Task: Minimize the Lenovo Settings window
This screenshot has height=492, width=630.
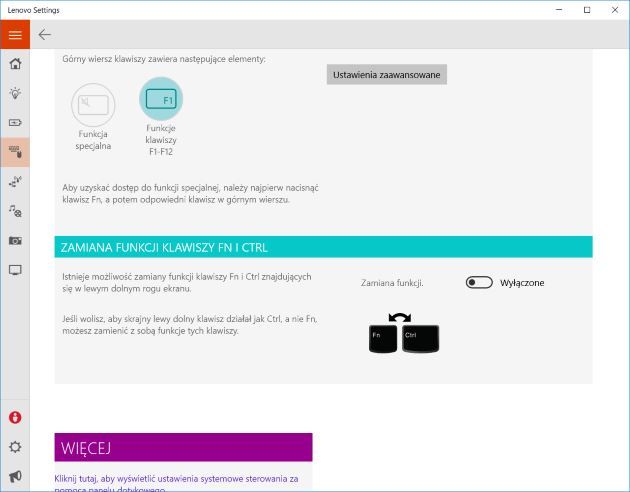Action: pyautogui.click(x=559, y=10)
